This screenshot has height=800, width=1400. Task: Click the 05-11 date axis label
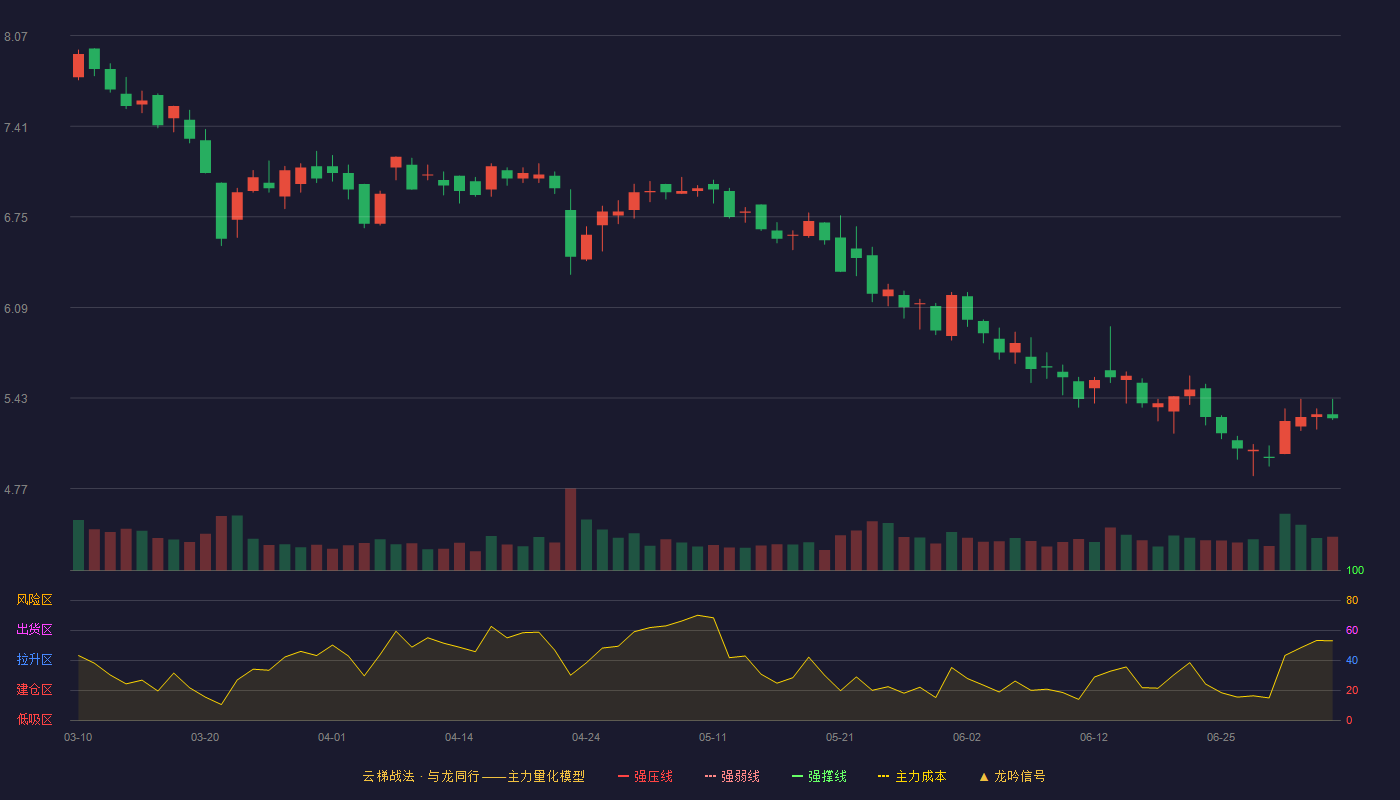713,737
